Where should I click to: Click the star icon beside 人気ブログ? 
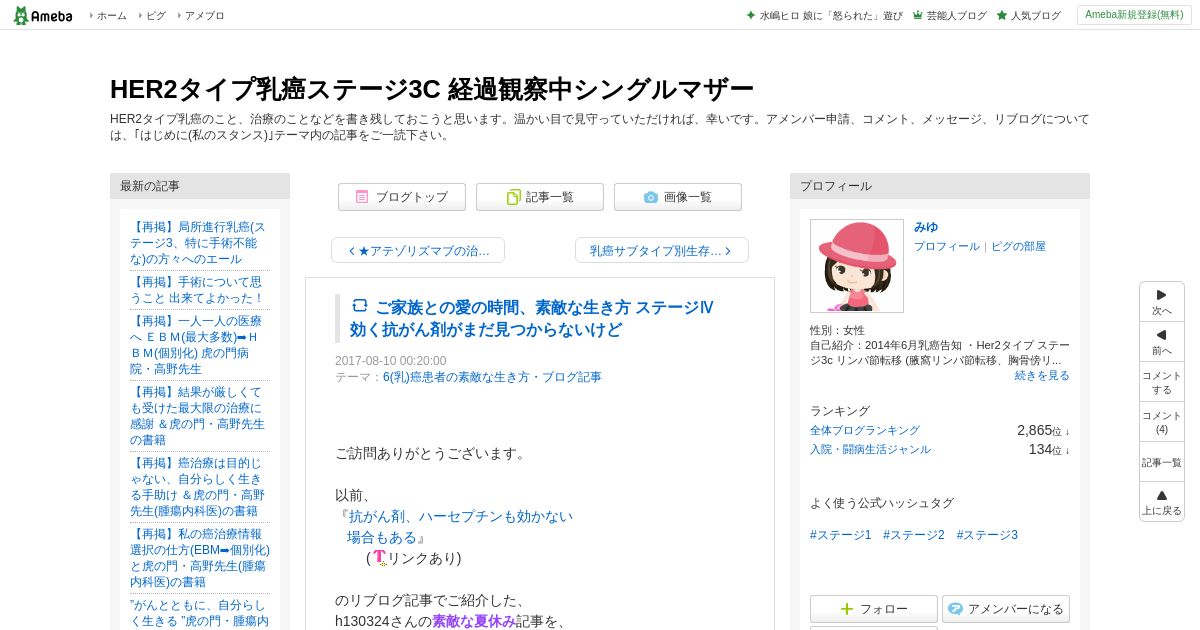[x=1001, y=15]
